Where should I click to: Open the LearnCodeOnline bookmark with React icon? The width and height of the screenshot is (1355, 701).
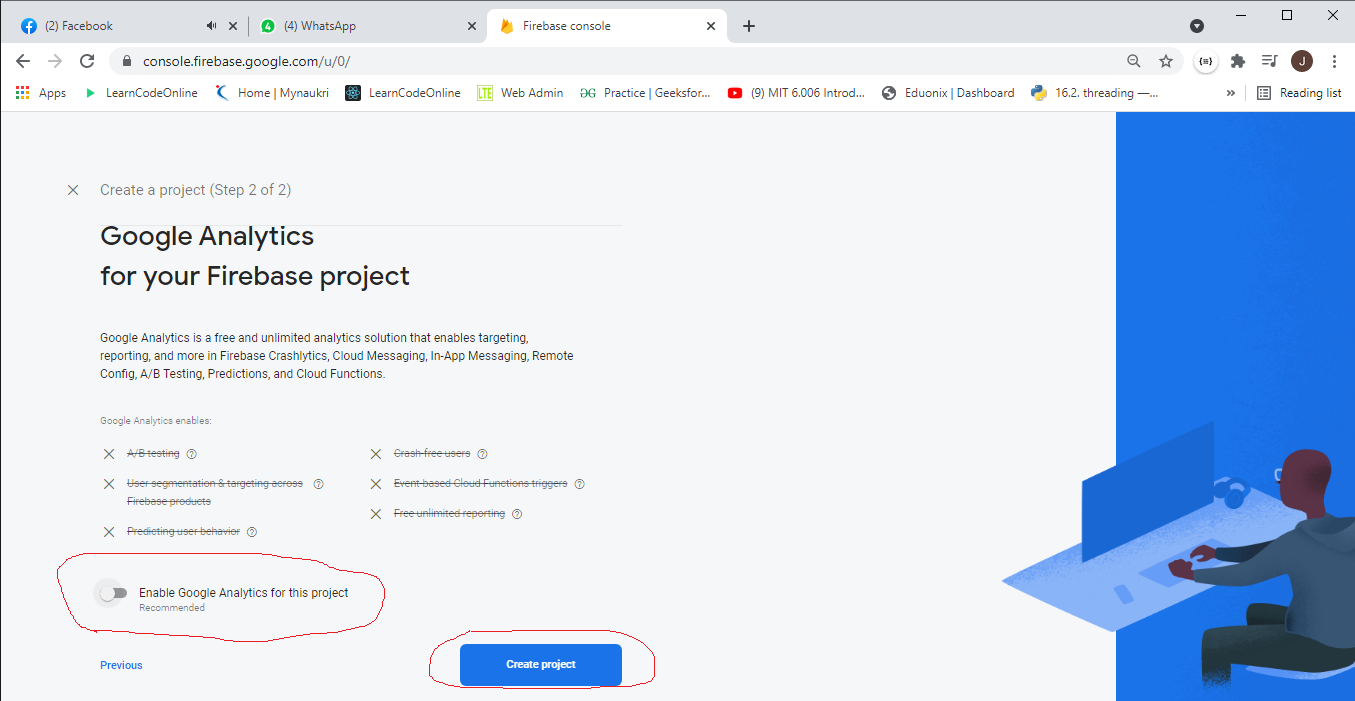click(x=403, y=93)
